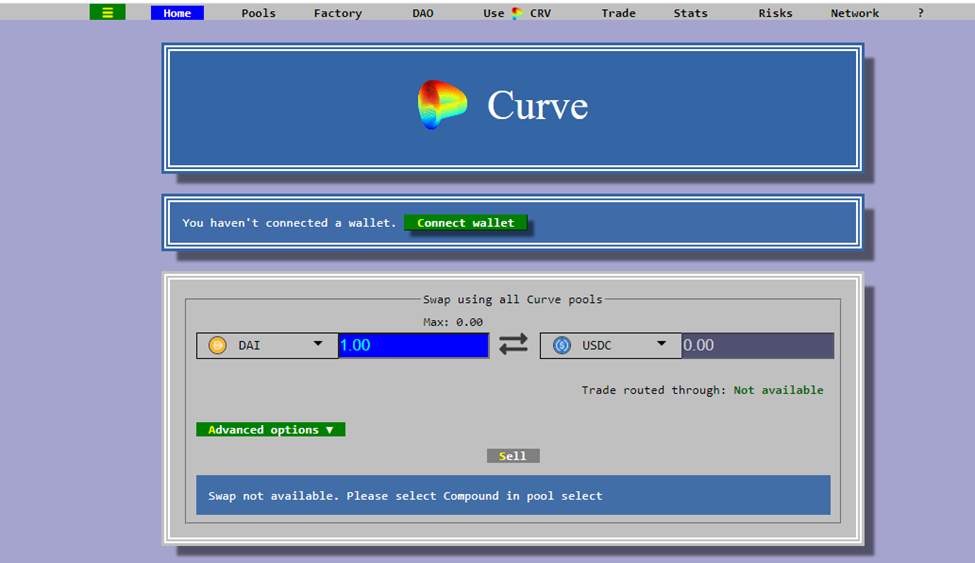Select DAO in the navigation bar
The width and height of the screenshot is (975, 563).
(x=423, y=13)
